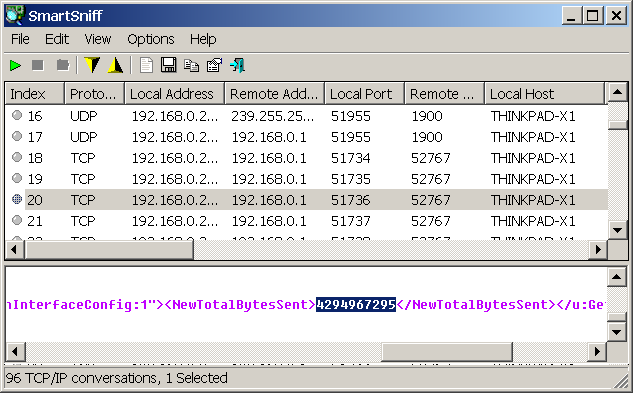Click highlighted value 4294967295 in data pane
Image resolution: width=633 pixels, height=393 pixels.
pos(356,305)
